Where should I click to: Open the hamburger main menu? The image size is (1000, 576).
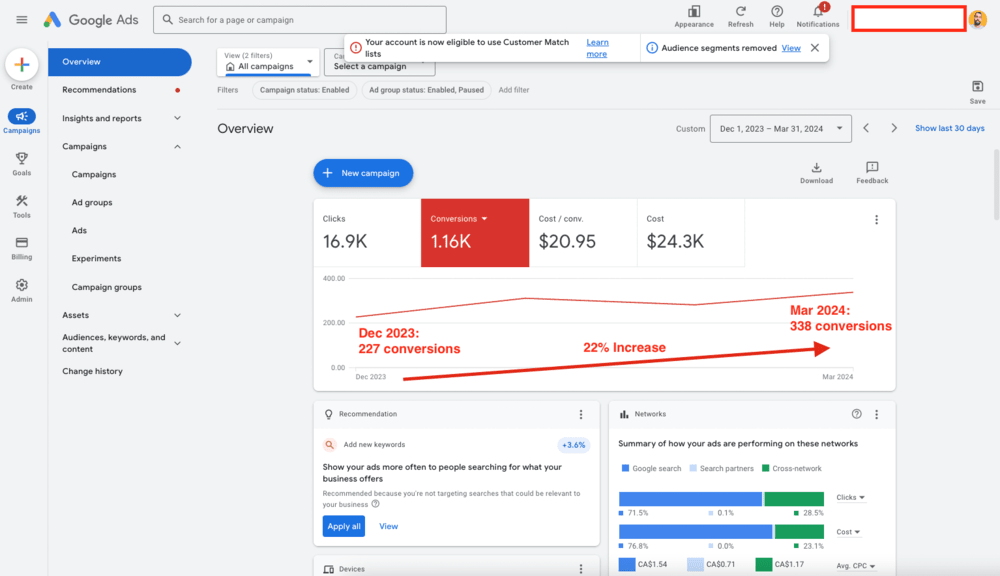click(x=22, y=20)
